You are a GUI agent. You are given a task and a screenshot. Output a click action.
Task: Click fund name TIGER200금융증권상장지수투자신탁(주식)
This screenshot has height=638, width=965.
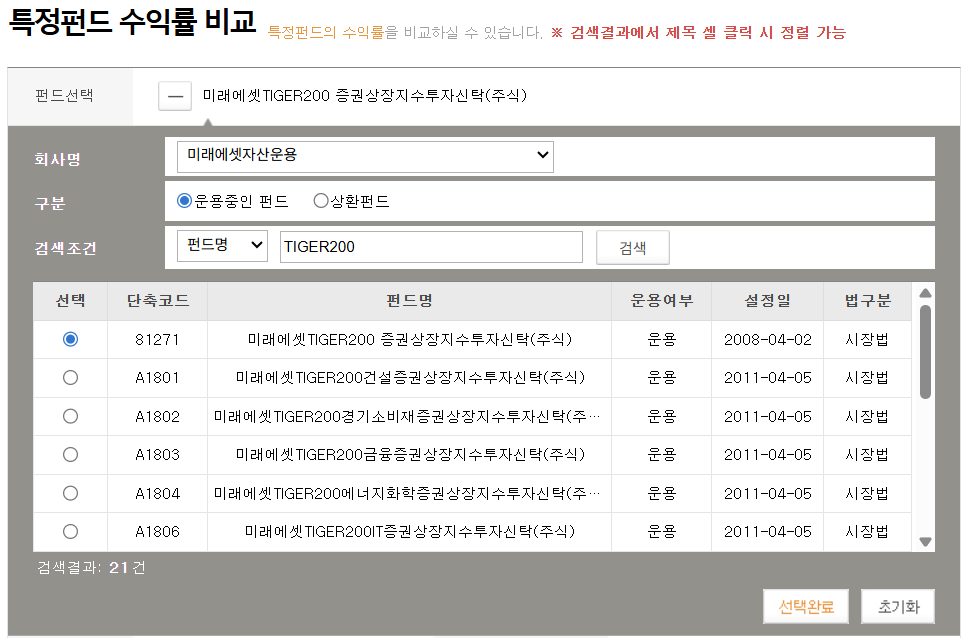click(410, 455)
